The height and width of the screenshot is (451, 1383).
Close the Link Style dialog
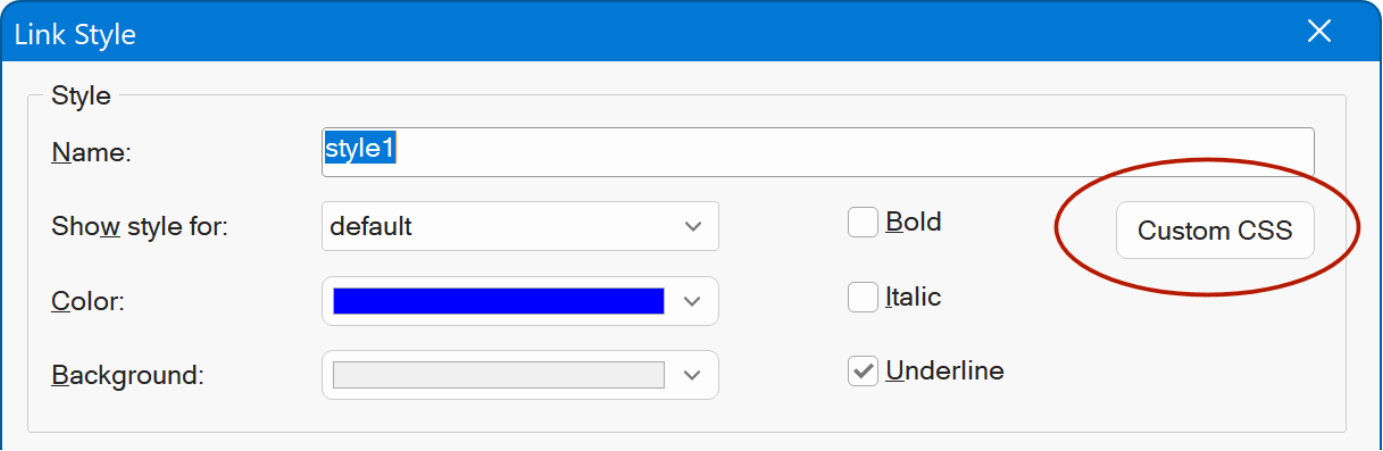[1319, 32]
